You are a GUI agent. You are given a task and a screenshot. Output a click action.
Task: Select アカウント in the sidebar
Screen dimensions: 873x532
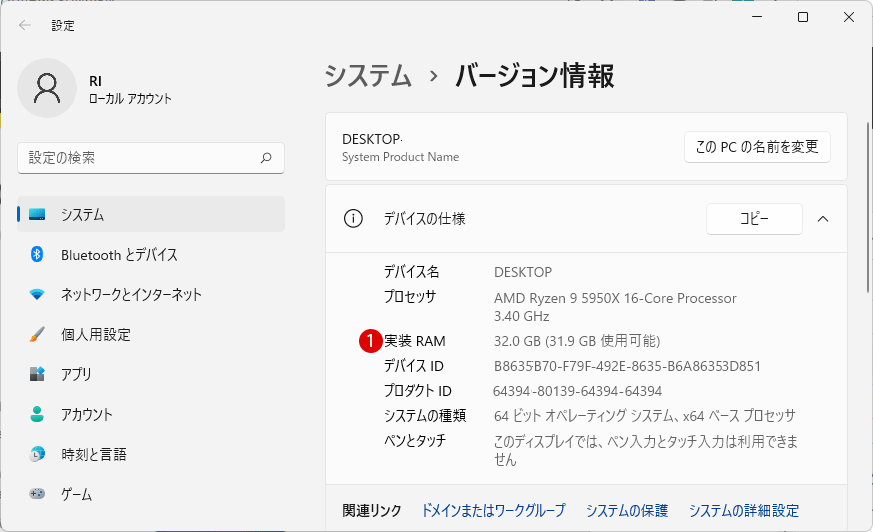151,414
